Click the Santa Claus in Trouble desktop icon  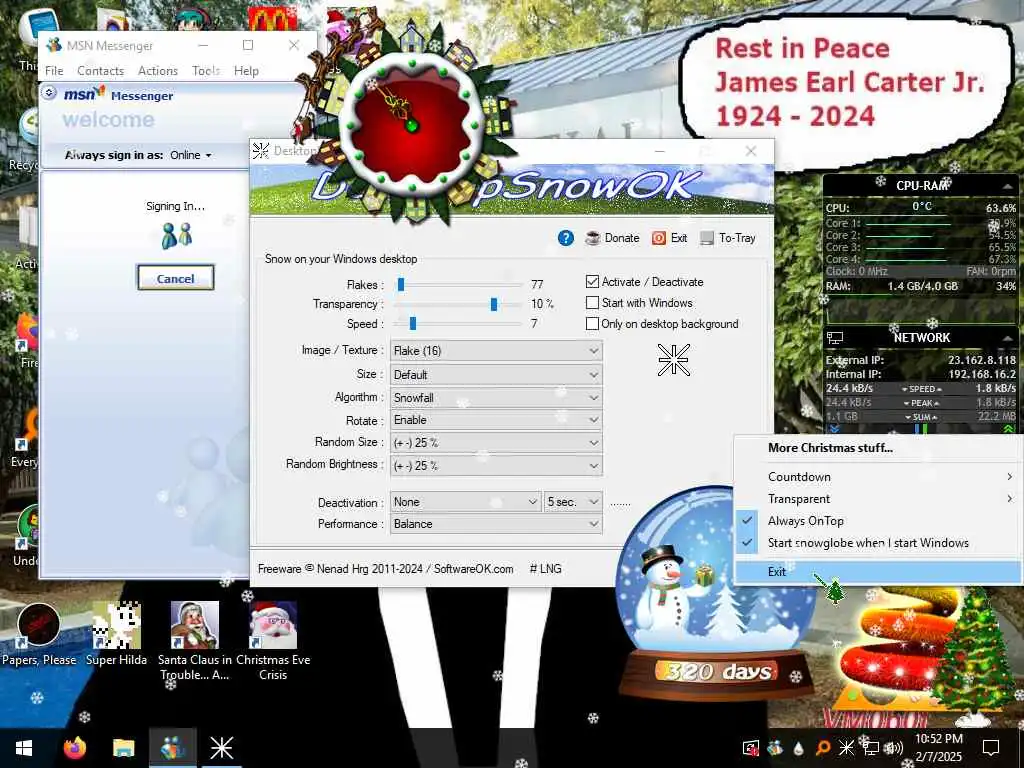[195, 640]
